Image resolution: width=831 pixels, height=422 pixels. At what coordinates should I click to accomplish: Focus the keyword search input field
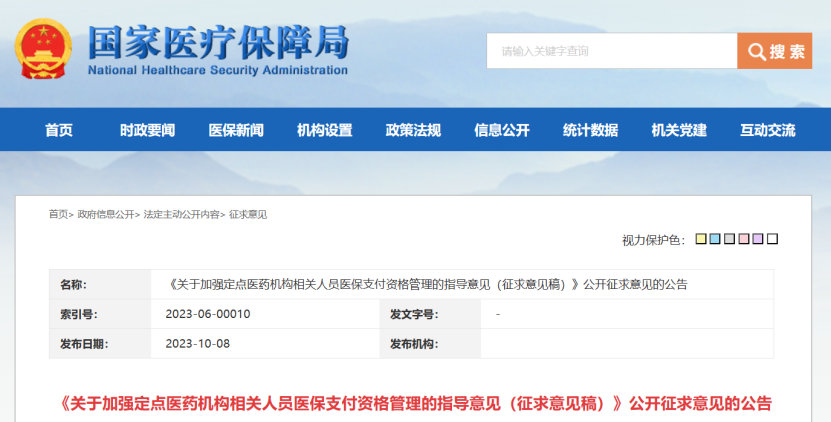612,51
